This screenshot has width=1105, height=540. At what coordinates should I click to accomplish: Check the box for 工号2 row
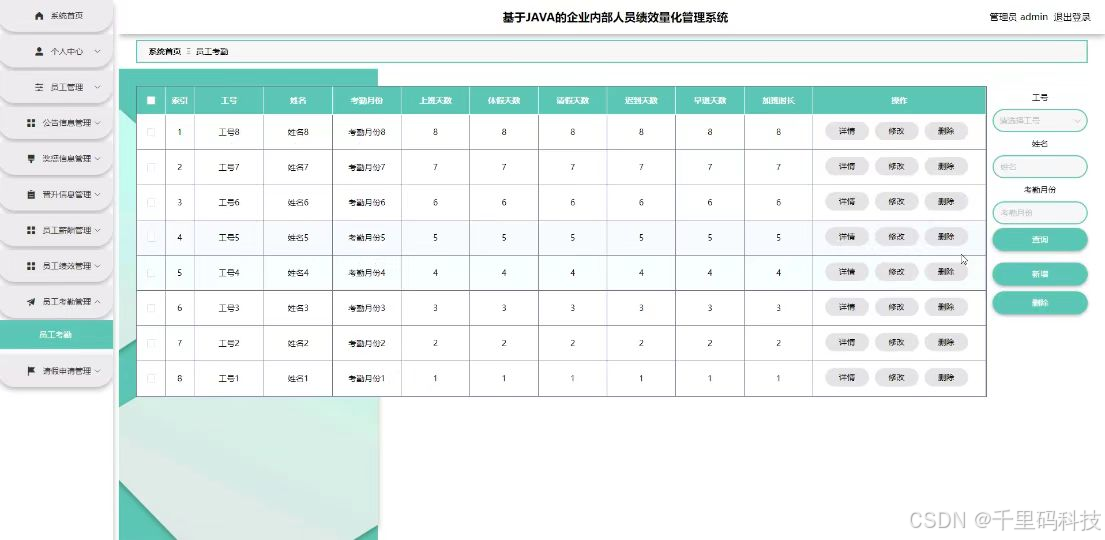[151, 343]
